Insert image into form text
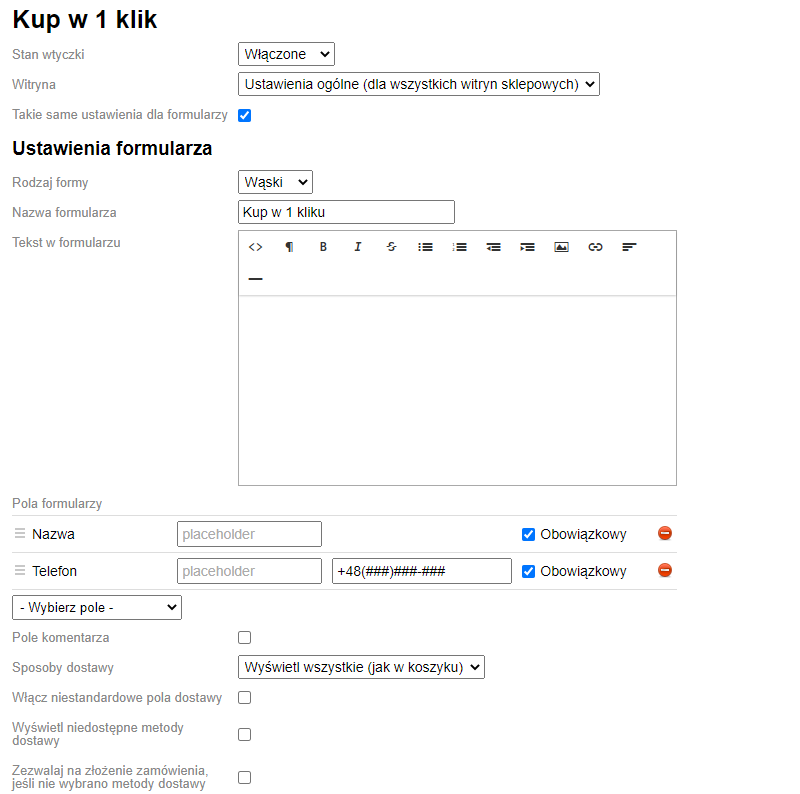 (x=561, y=247)
